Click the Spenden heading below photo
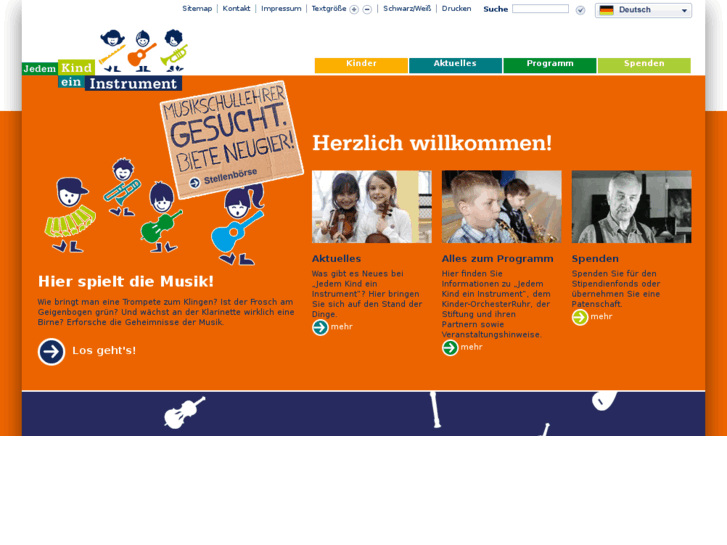 [x=595, y=259]
